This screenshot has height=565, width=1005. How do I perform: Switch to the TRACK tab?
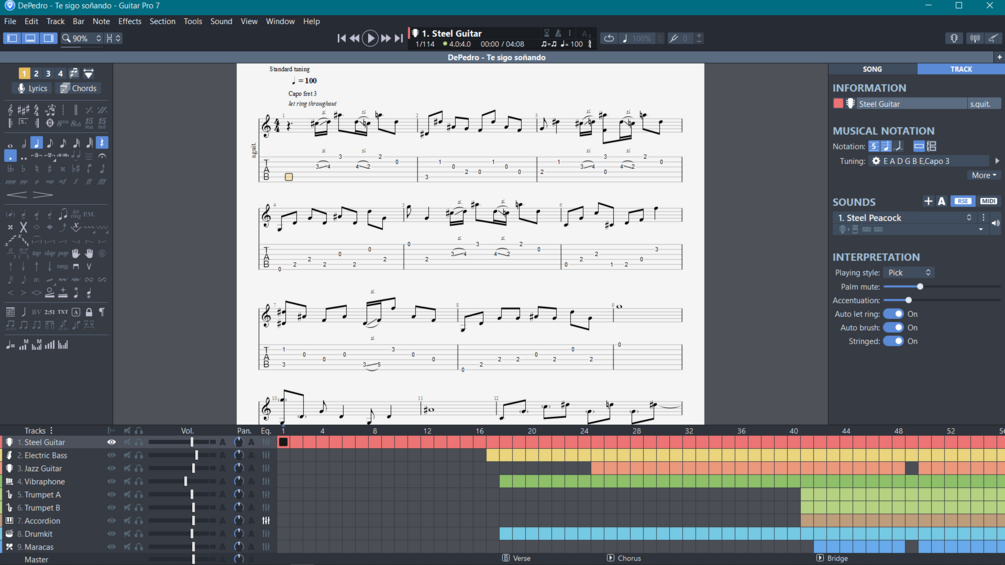pyautogui.click(x=961, y=69)
